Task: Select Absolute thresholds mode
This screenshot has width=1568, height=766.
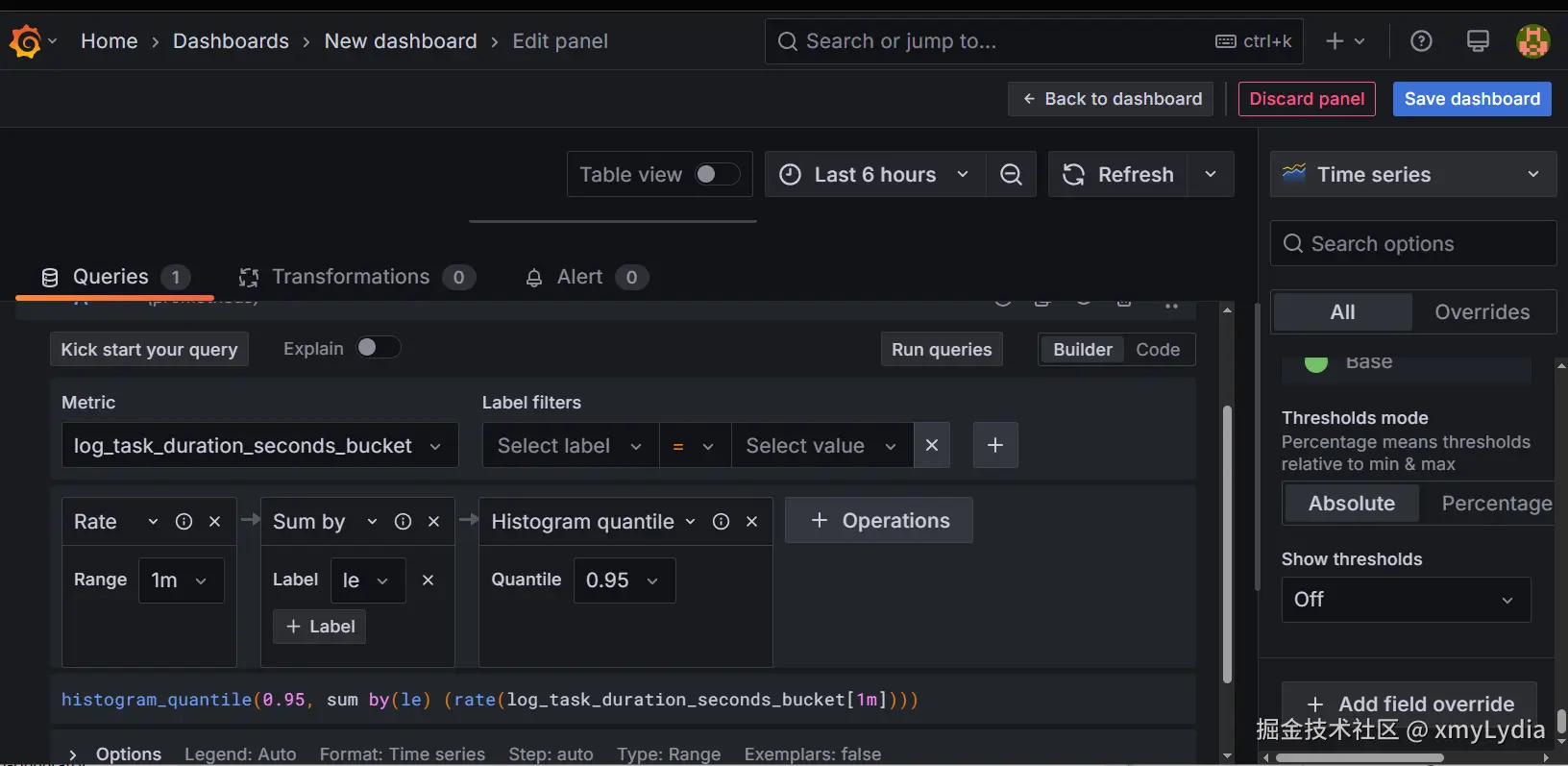Action: pos(1352,504)
